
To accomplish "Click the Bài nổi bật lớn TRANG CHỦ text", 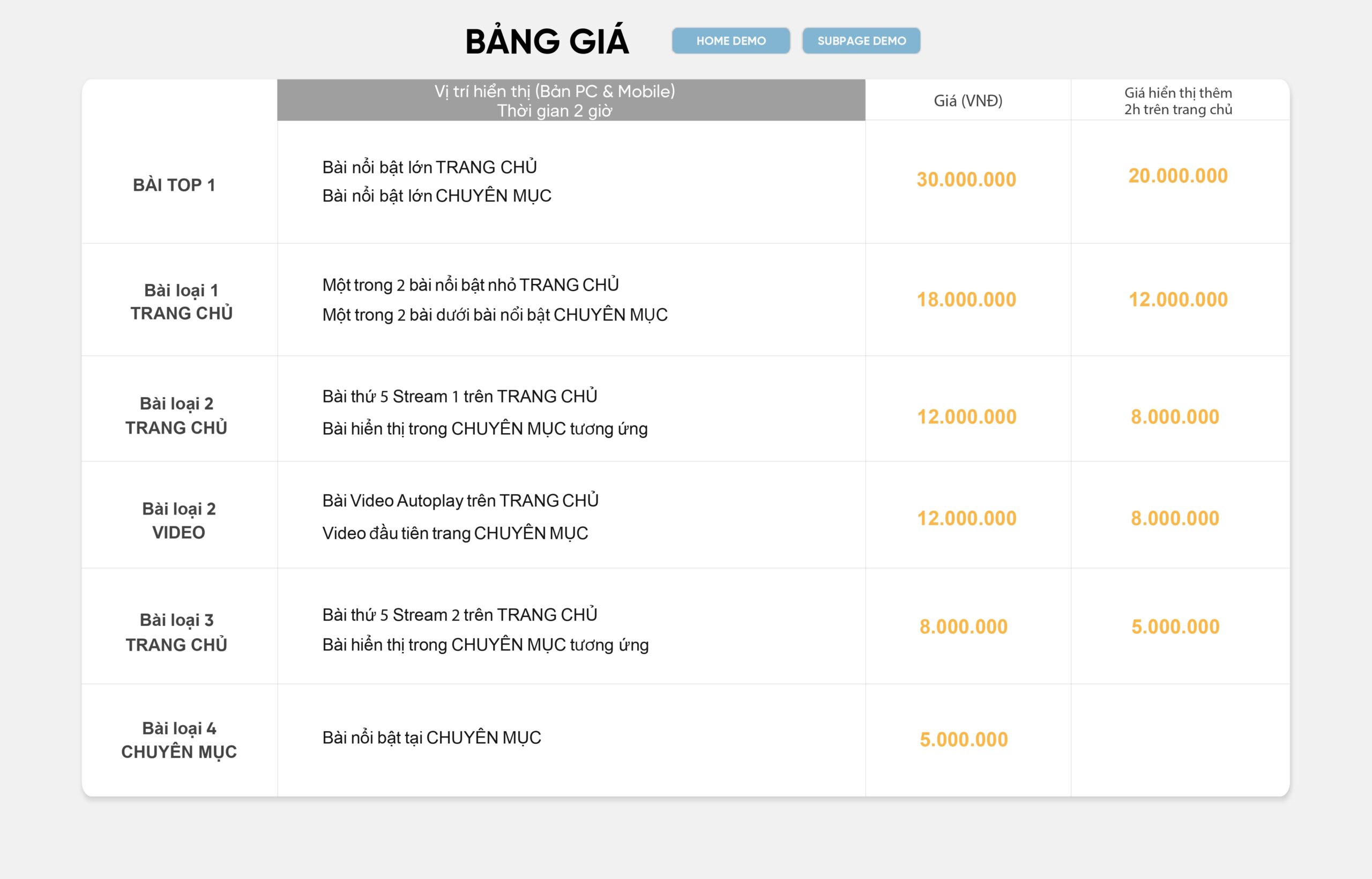I will [429, 167].
